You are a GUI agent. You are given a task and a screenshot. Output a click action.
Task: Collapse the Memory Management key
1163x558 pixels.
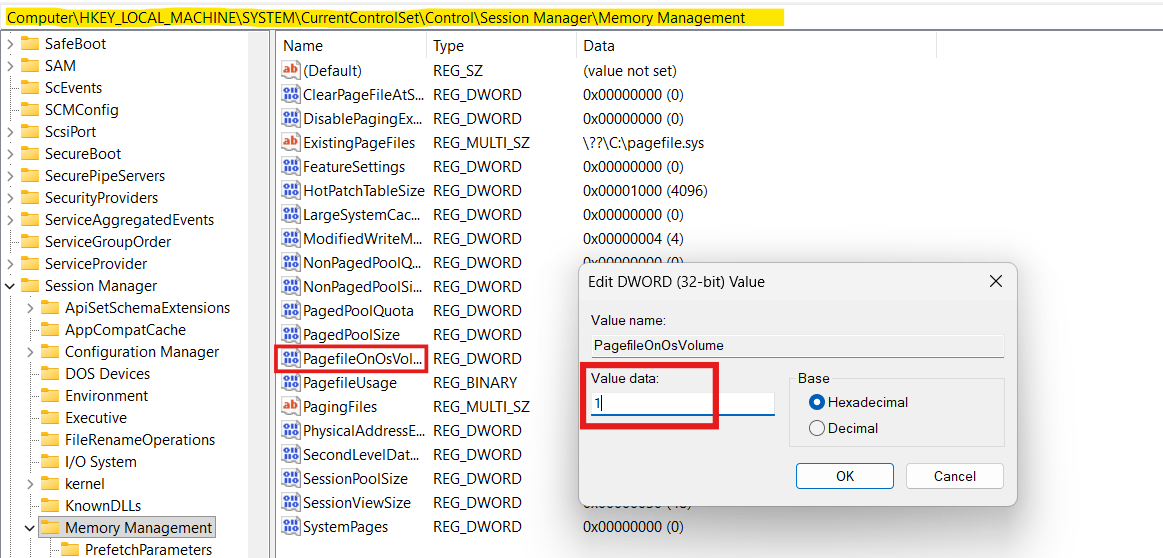coord(30,528)
